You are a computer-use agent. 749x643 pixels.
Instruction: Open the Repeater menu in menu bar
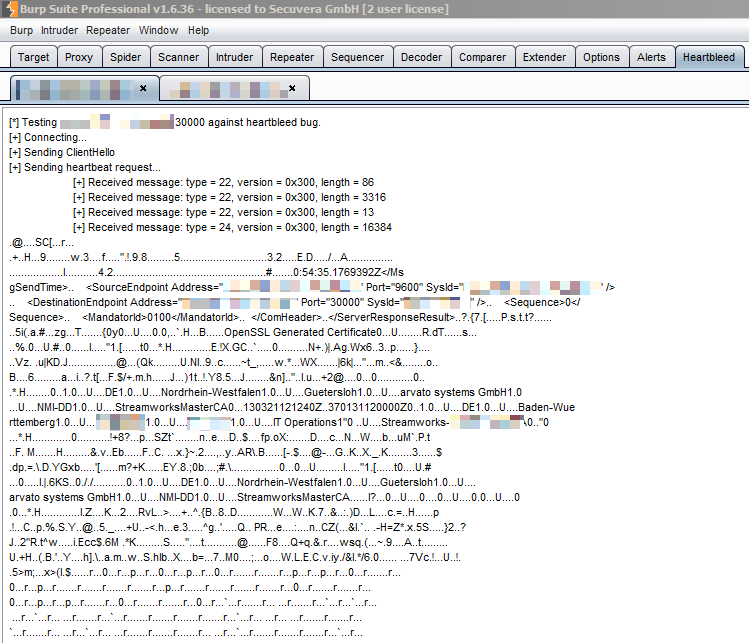pos(108,31)
